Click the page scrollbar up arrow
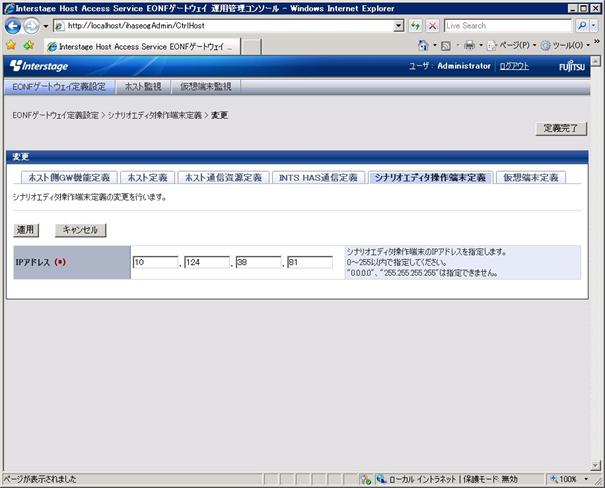Viewport: 605px width, 488px height. coord(596,61)
